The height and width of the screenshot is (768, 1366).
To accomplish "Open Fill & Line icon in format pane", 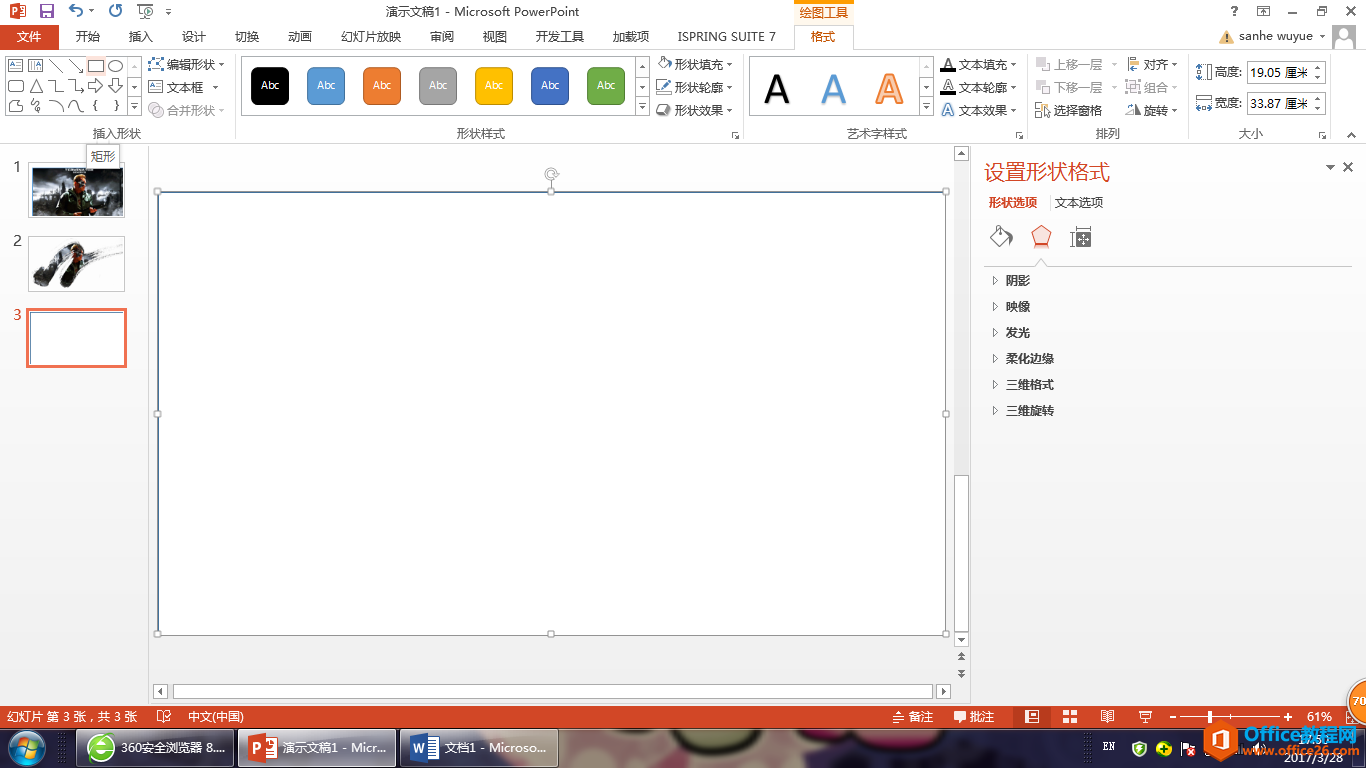I will (1001, 237).
